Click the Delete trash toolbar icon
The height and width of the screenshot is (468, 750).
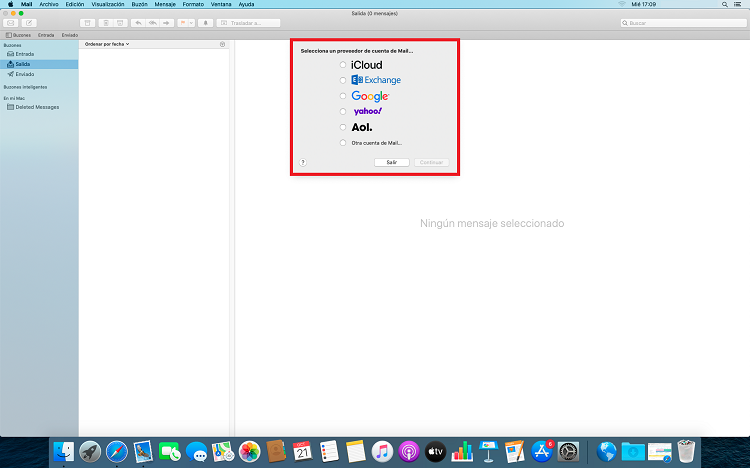(x=106, y=23)
